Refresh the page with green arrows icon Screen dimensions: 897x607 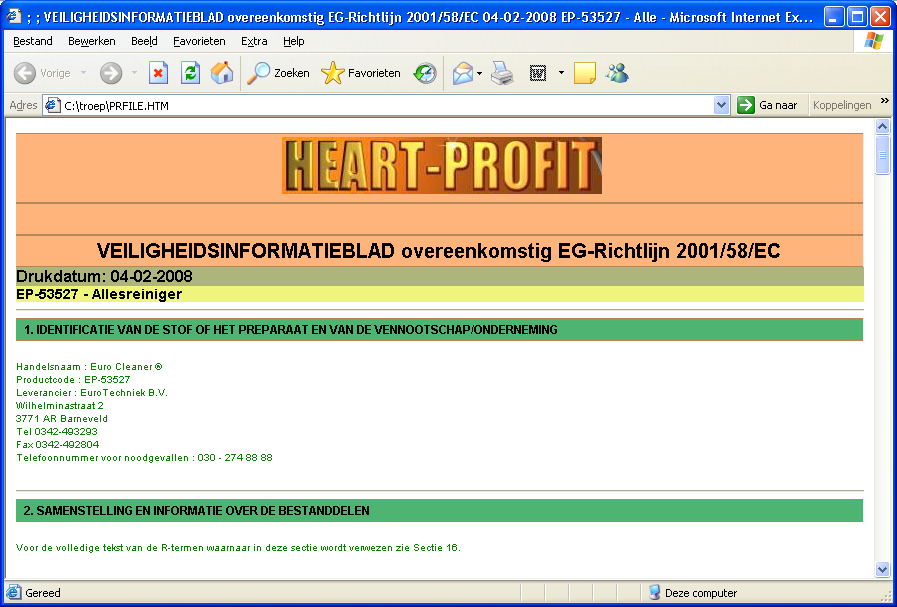tap(190, 73)
